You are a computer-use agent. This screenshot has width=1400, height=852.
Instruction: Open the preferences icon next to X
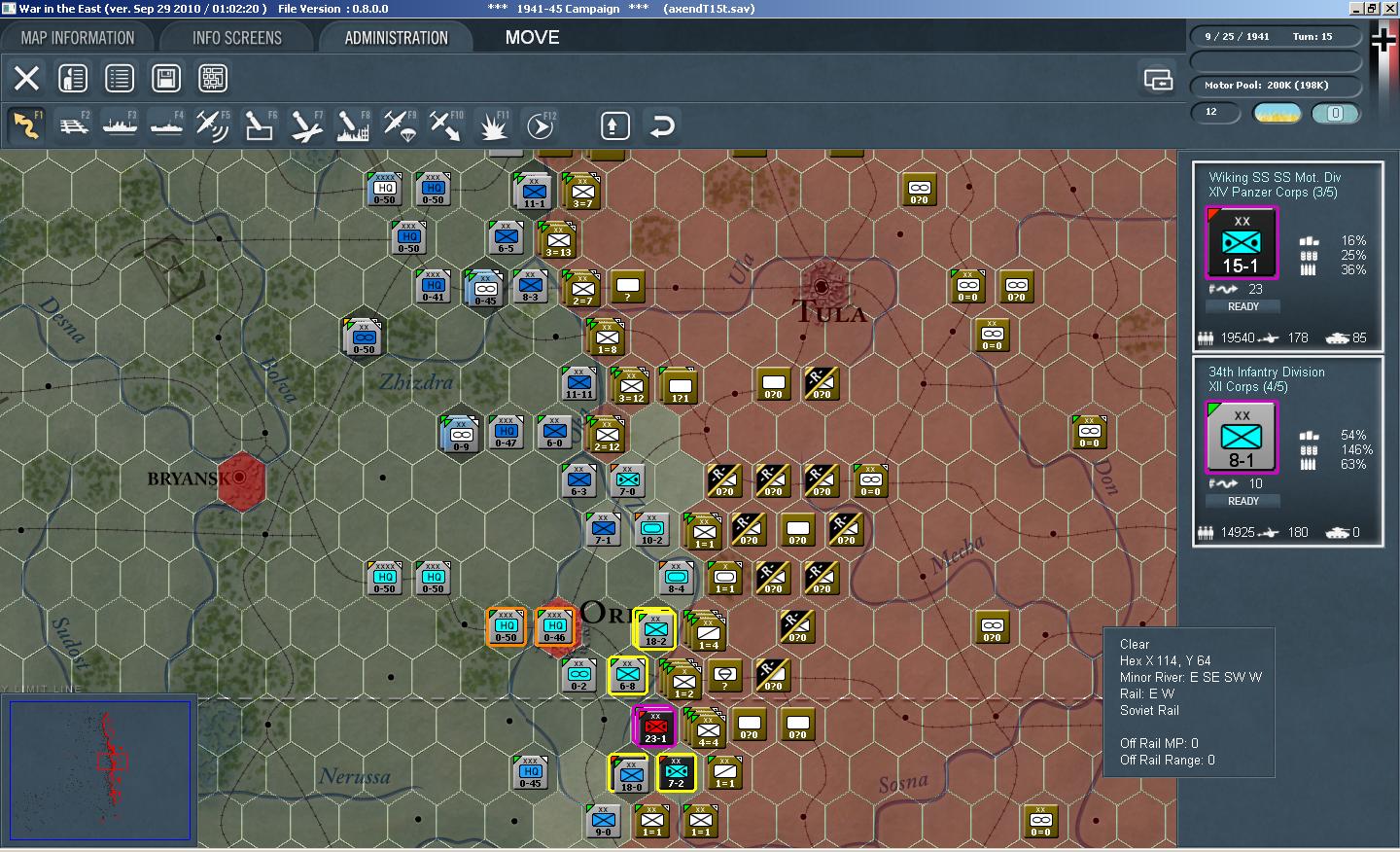click(73, 78)
